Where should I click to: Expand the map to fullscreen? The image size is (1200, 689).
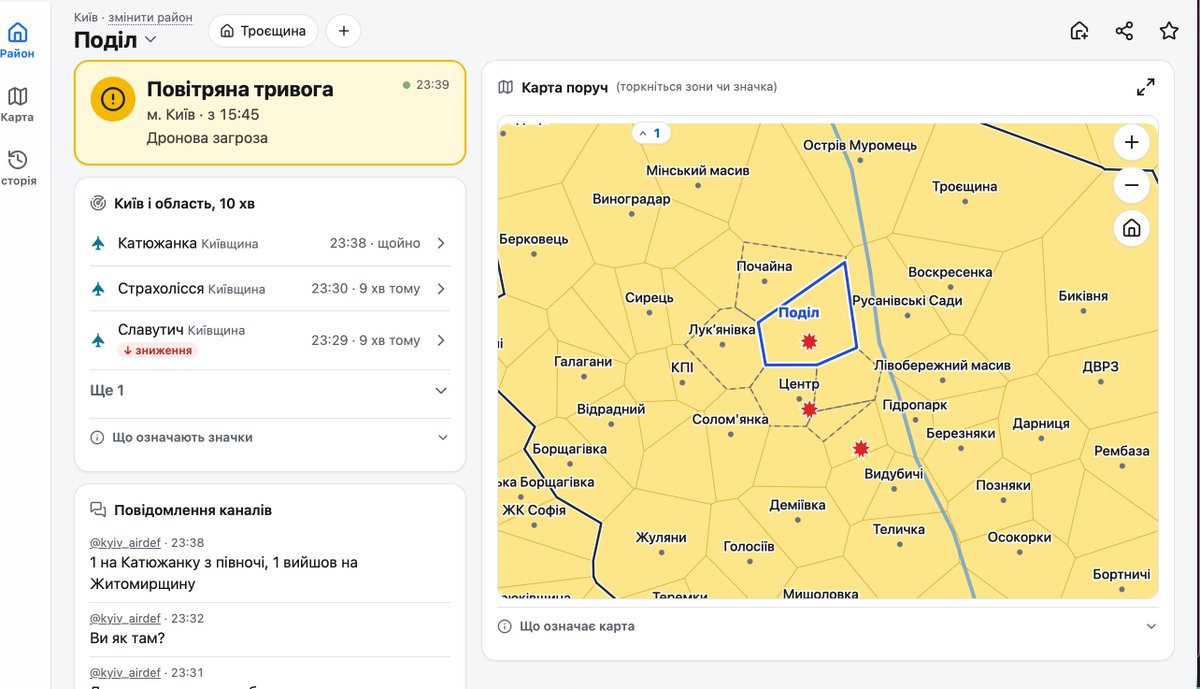[x=1146, y=87]
